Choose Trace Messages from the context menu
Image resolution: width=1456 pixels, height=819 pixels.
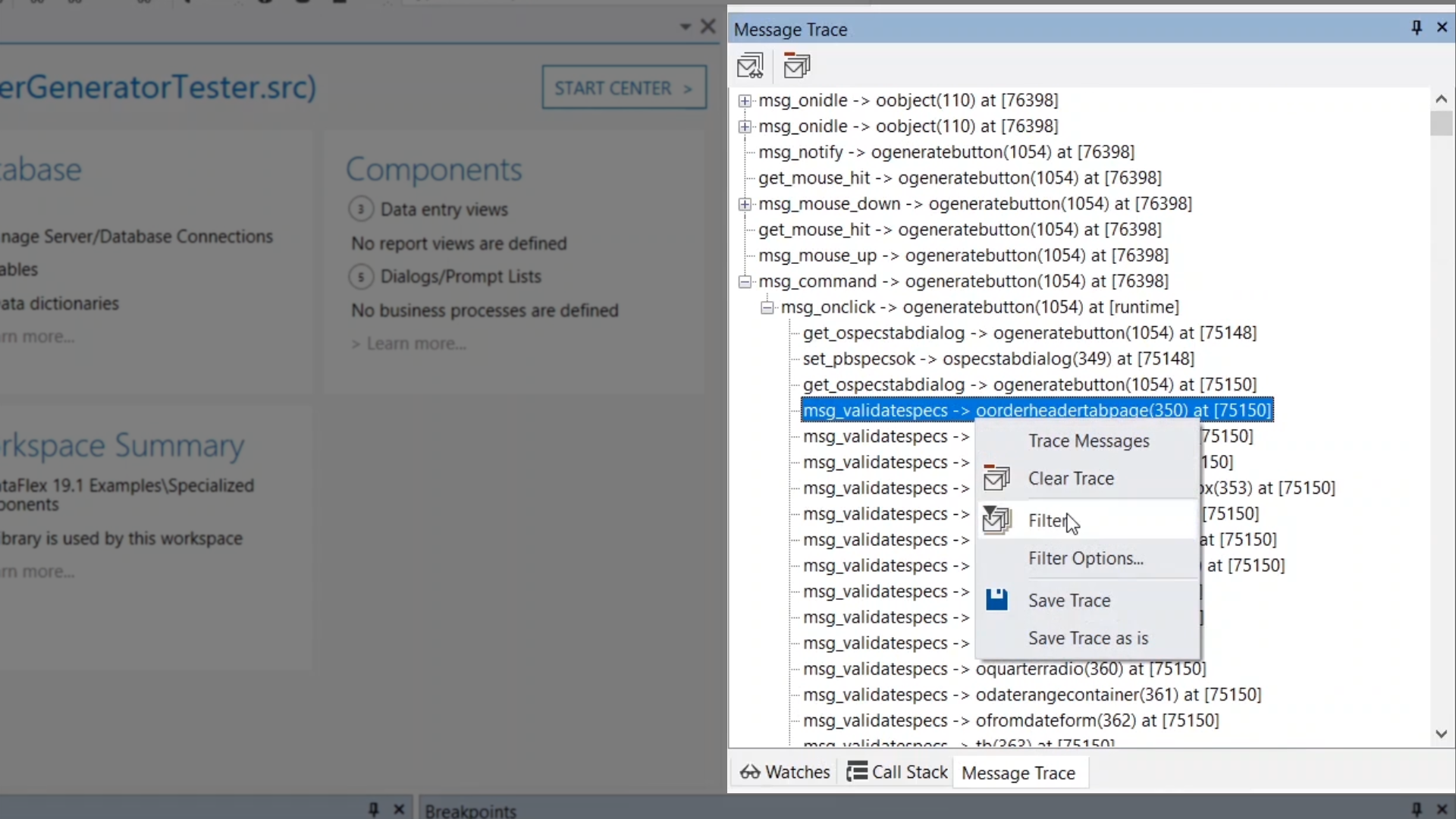[x=1088, y=441]
